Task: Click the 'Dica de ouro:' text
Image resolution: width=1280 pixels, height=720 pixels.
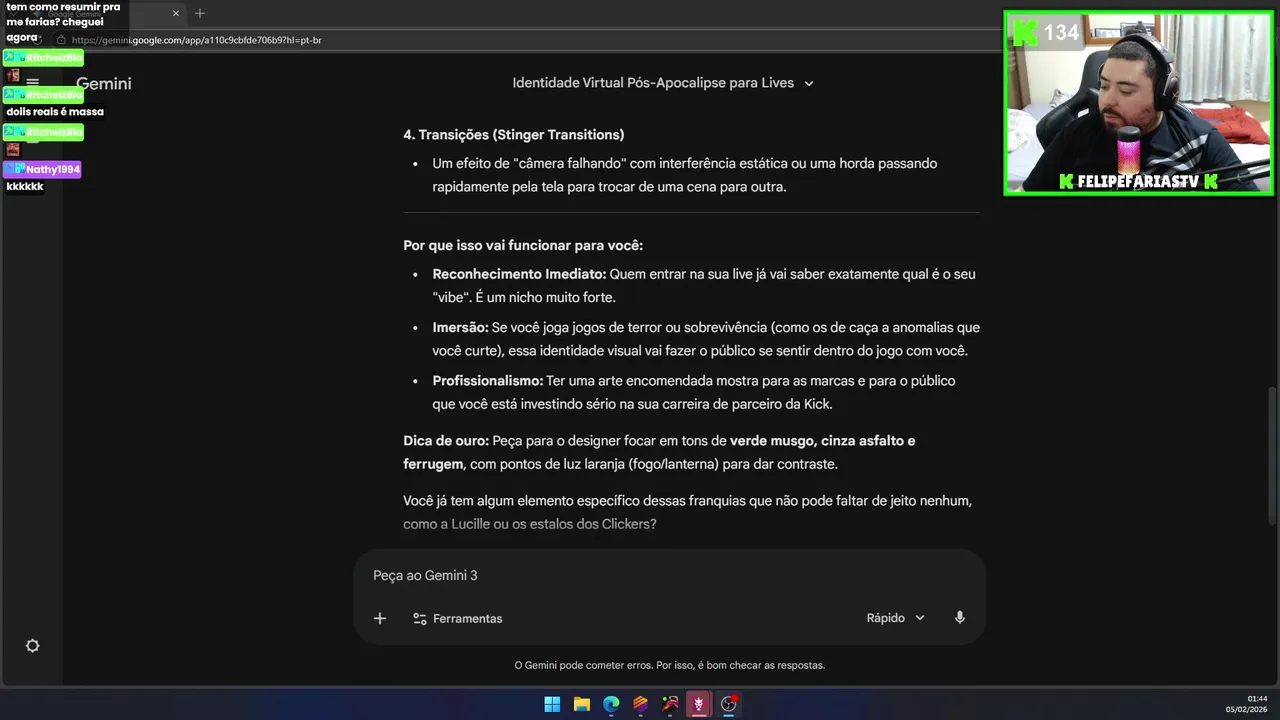Action: (446, 441)
